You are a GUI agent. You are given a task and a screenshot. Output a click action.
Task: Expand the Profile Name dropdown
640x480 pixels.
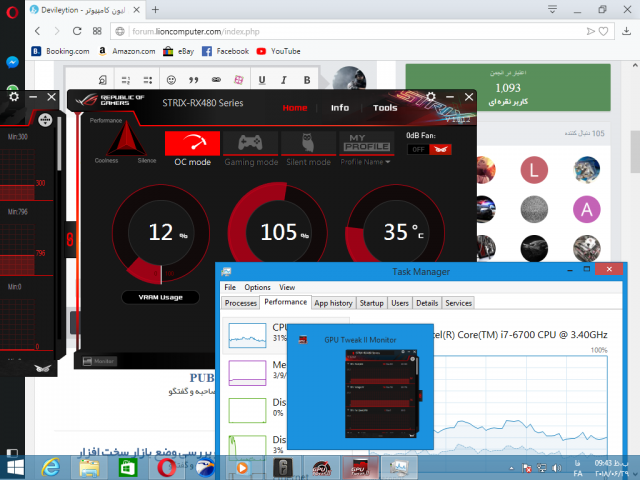click(365, 162)
